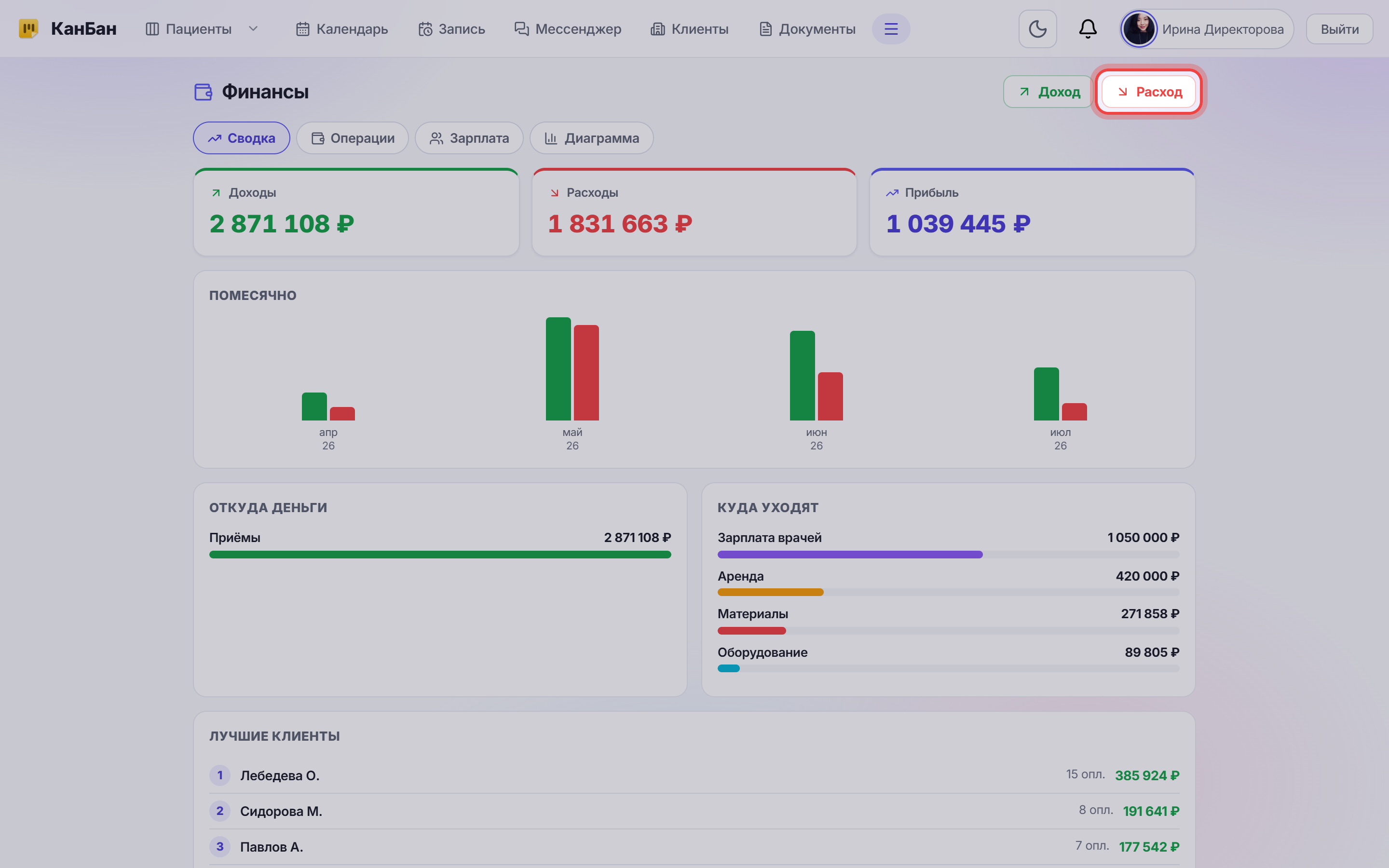Viewport: 1389px width, 868px height.
Task: Add new Доход entry
Action: click(1048, 92)
